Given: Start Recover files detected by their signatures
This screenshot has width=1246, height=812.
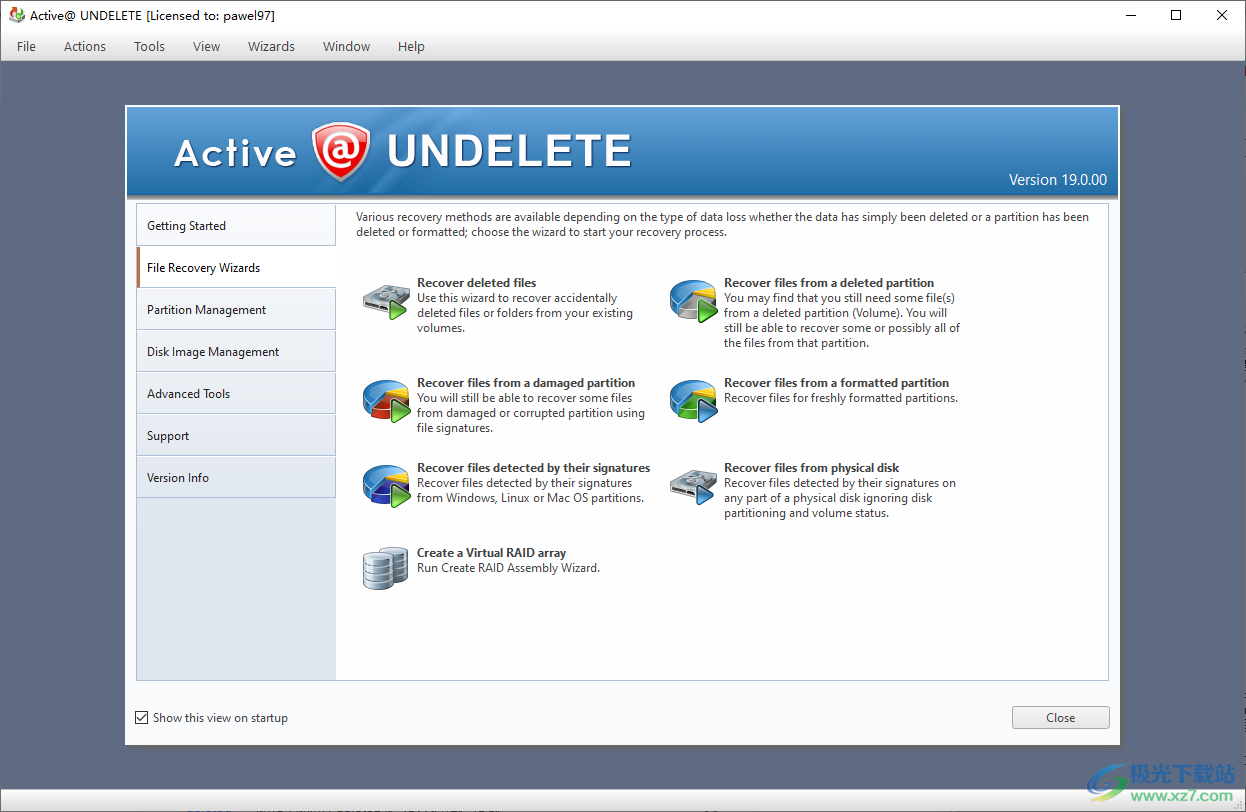Looking at the screenshot, I should [x=533, y=468].
